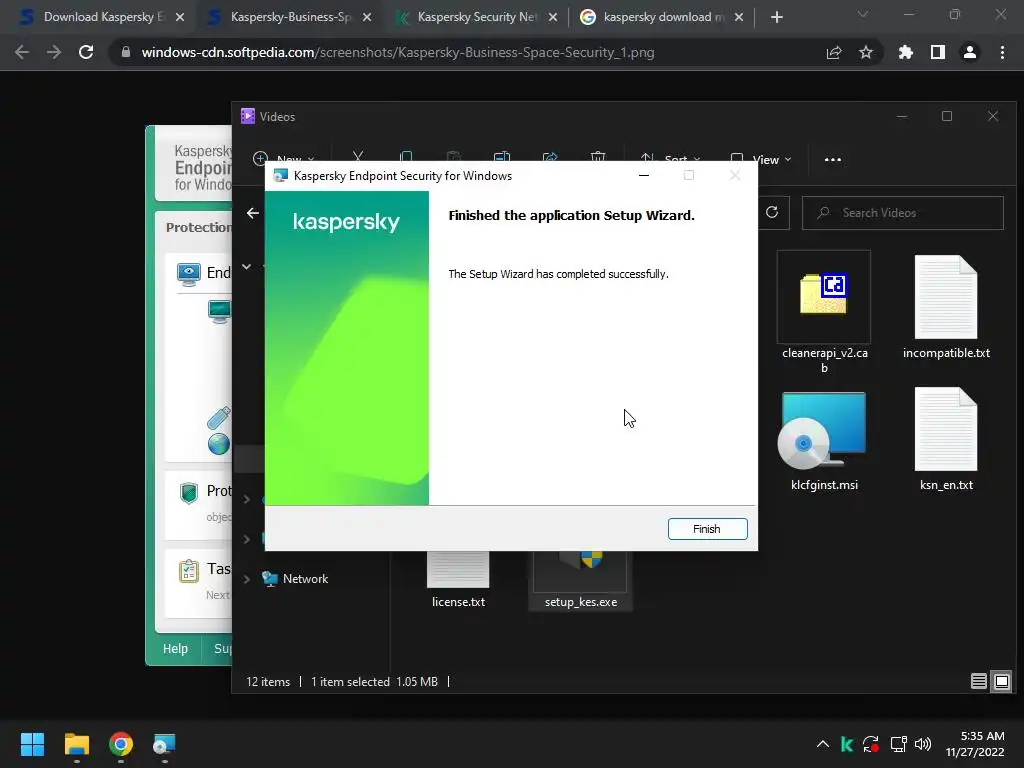The width and height of the screenshot is (1024, 768).
Task: Select the klcfginst.msi installer file
Action: [x=824, y=441]
